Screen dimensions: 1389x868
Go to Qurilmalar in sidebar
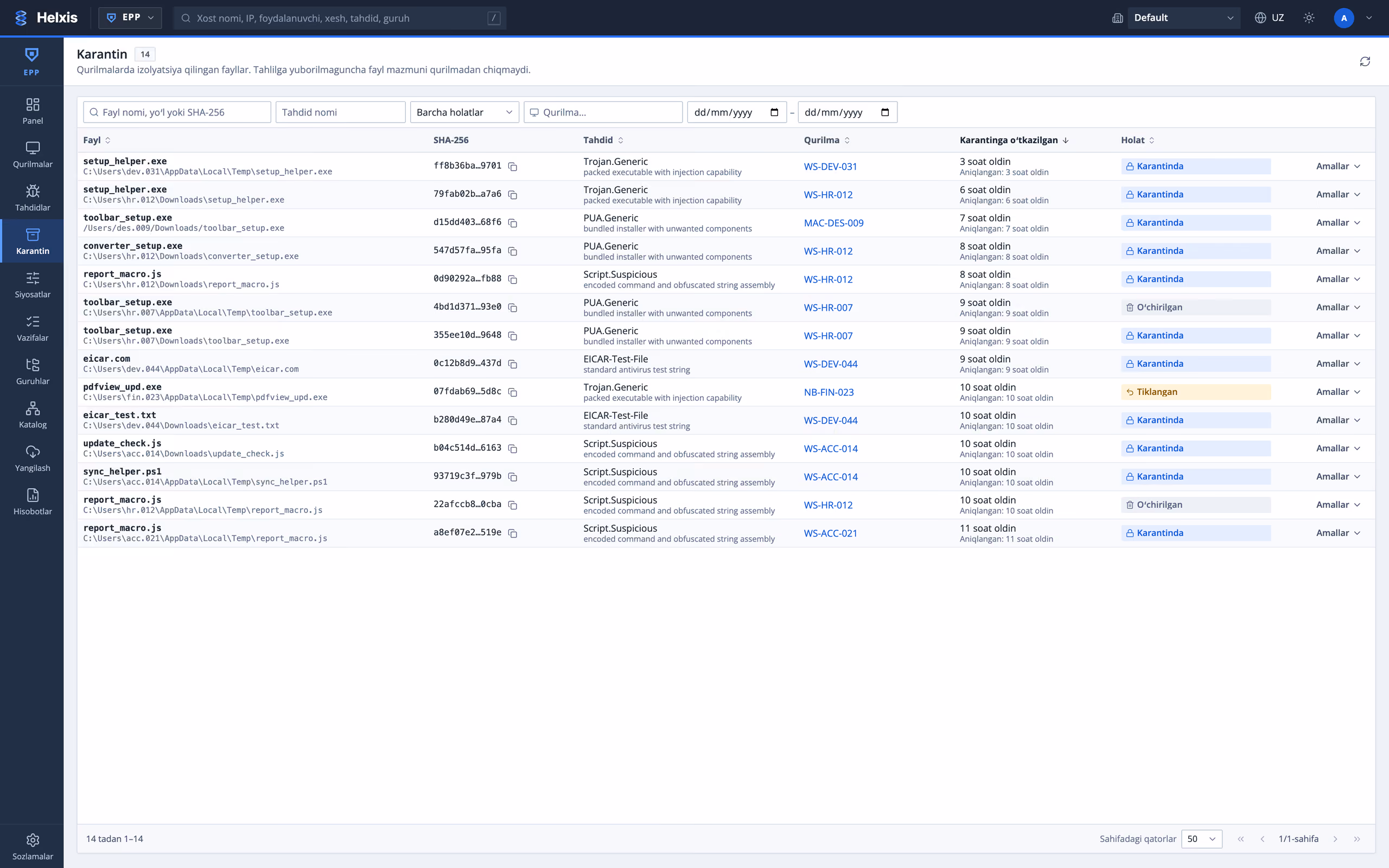tap(33, 155)
